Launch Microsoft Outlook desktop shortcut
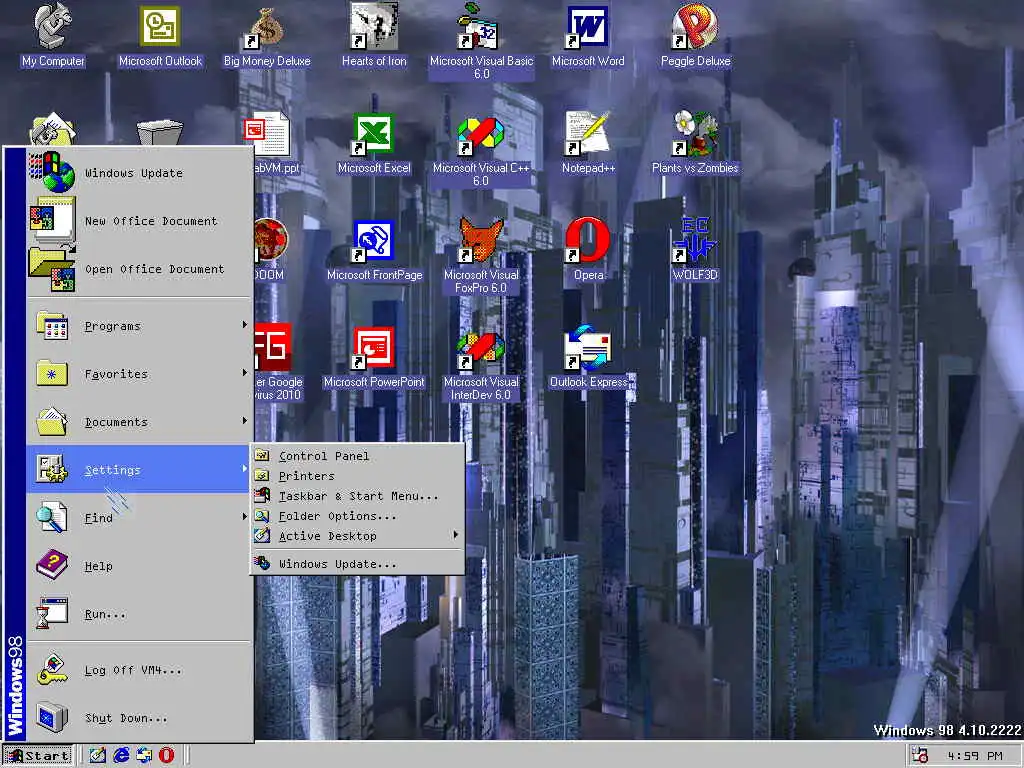1024x768 pixels. pyautogui.click(x=160, y=35)
